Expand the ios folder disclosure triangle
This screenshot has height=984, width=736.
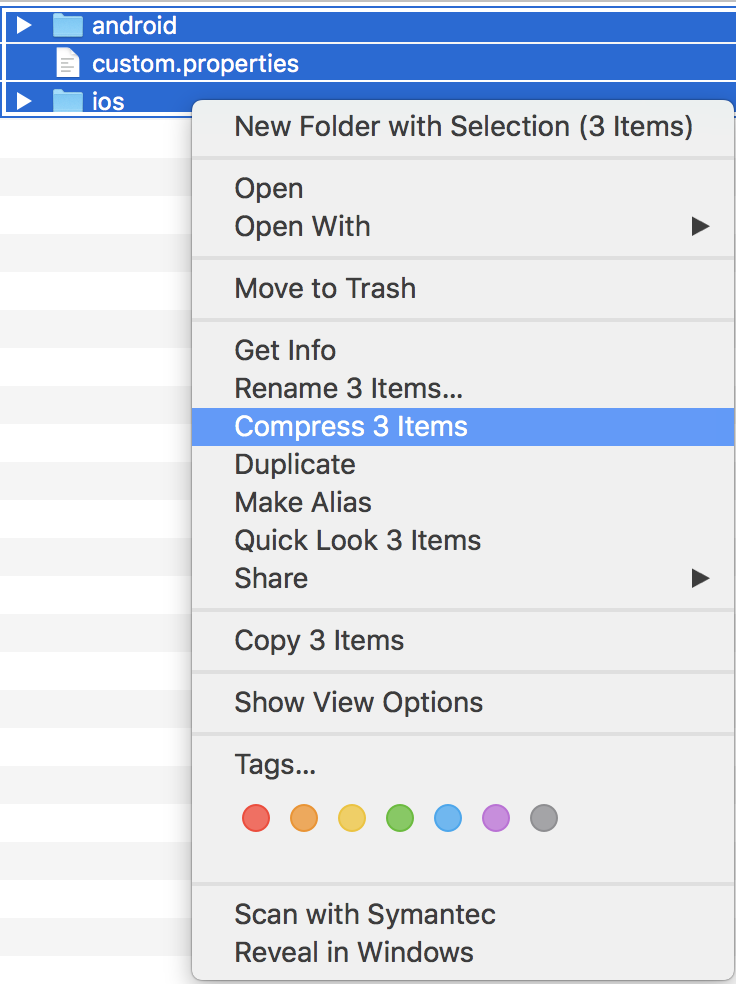coord(24,100)
